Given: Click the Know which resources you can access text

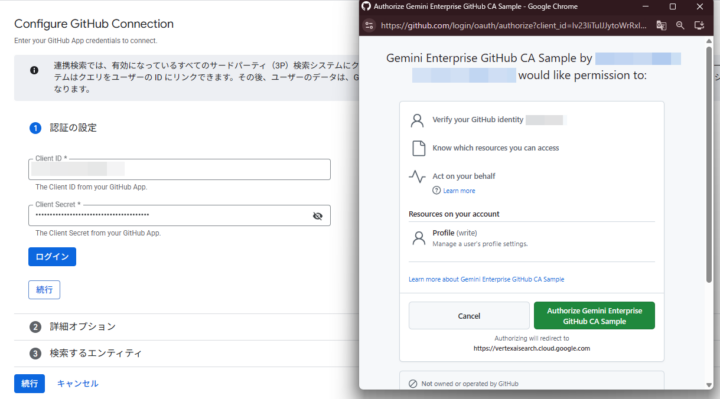Looking at the screenshot, I should (495, 148).
